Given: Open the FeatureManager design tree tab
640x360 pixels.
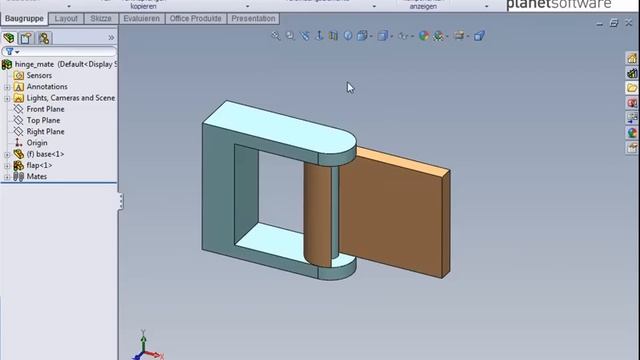Looking at the screenshot, I should (9, 38).
